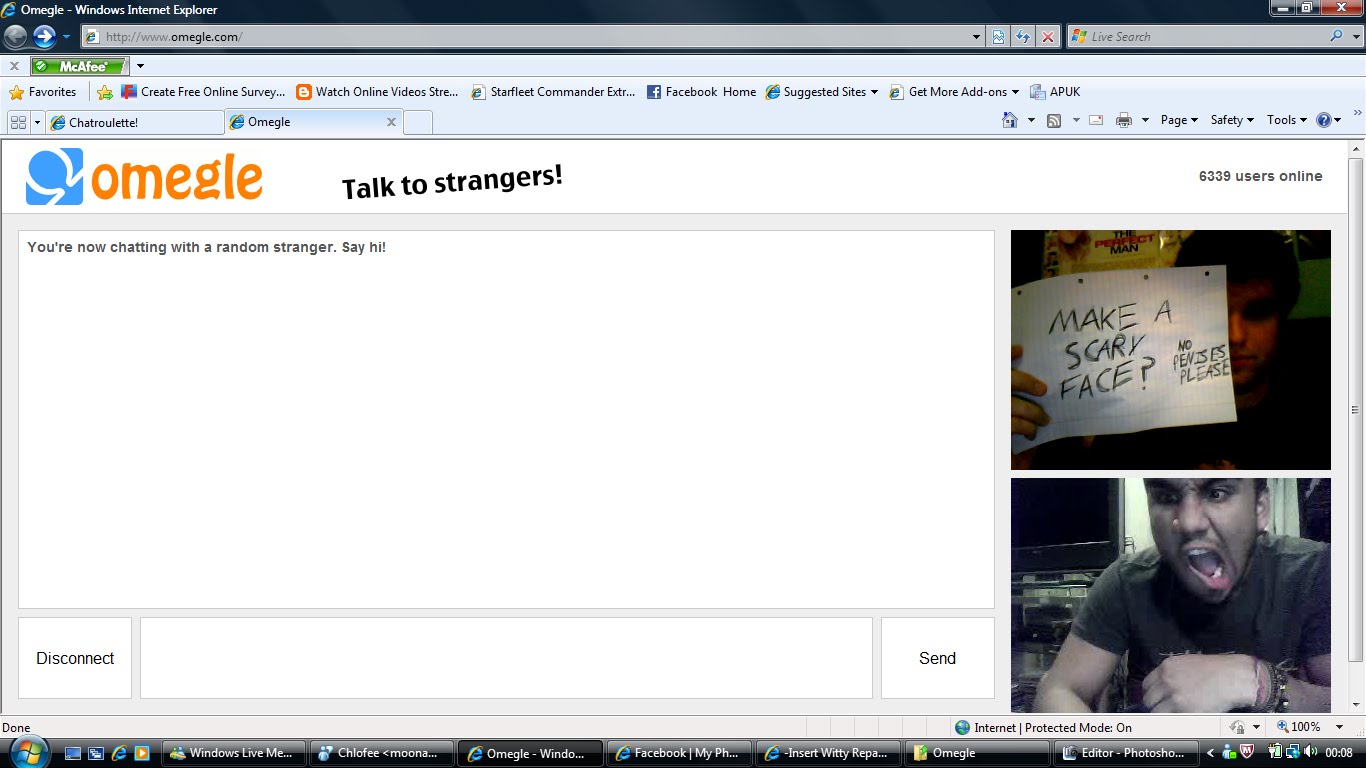
Task: Toggle Compatibility View broken-page icon
Action: pyautogui.click(x=998, y=37)
